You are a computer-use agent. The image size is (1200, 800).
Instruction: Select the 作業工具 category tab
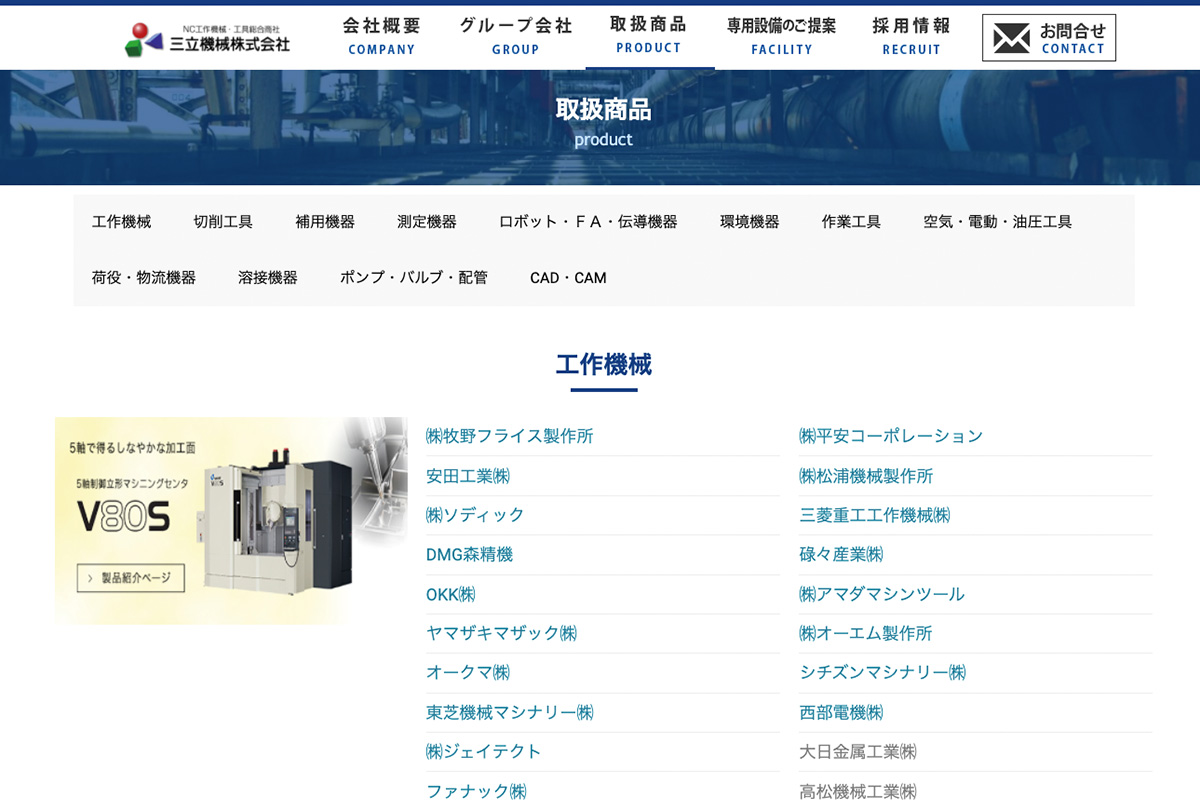pos(851,222)
